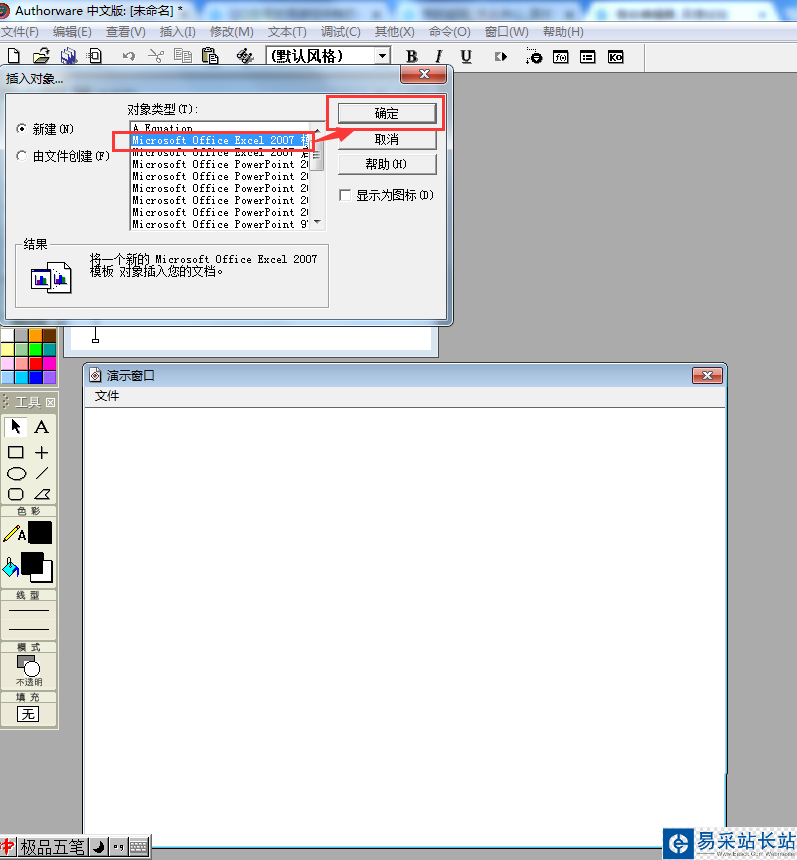Click the Restart run flag icon
This screenshot has width=797, height=860.
point(500,56)
